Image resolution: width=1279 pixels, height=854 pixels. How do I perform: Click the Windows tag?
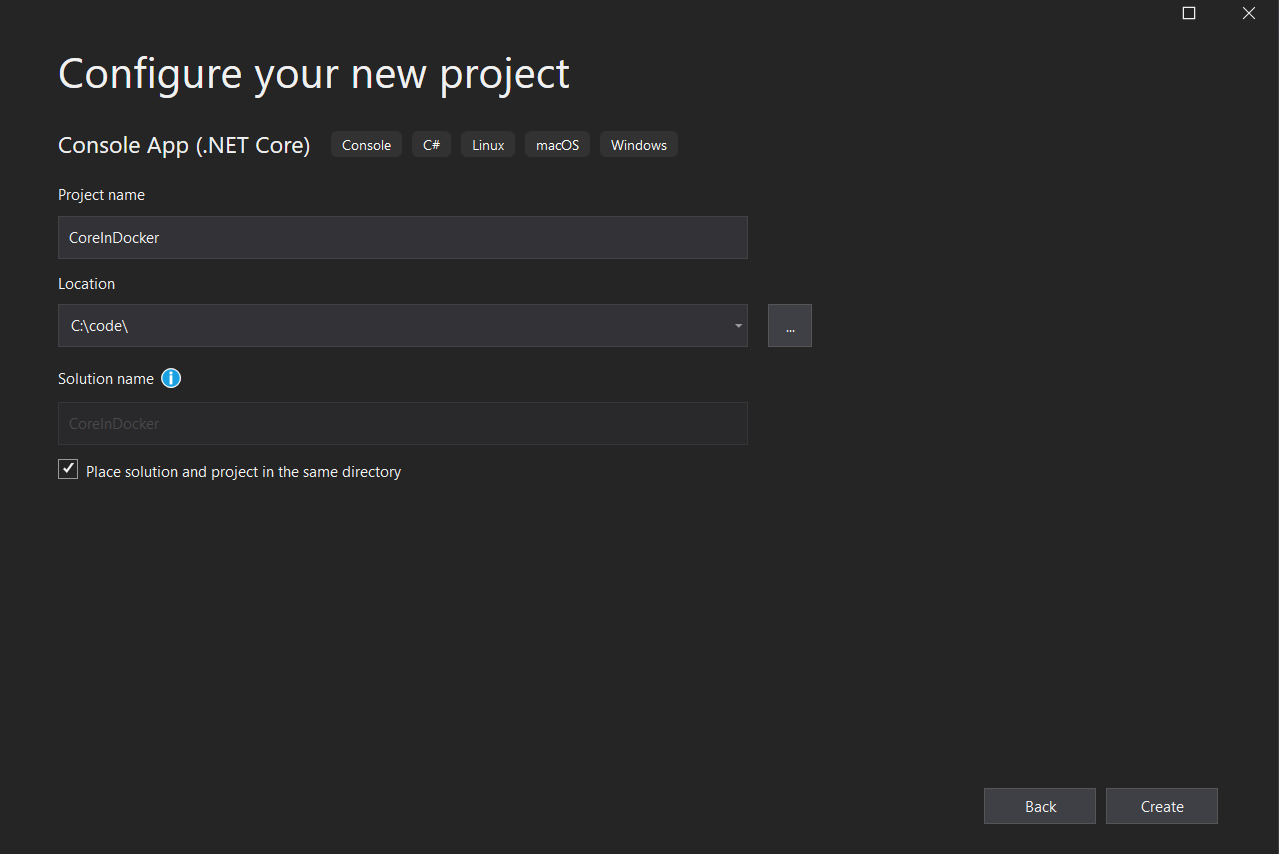(x=638, y=145)
